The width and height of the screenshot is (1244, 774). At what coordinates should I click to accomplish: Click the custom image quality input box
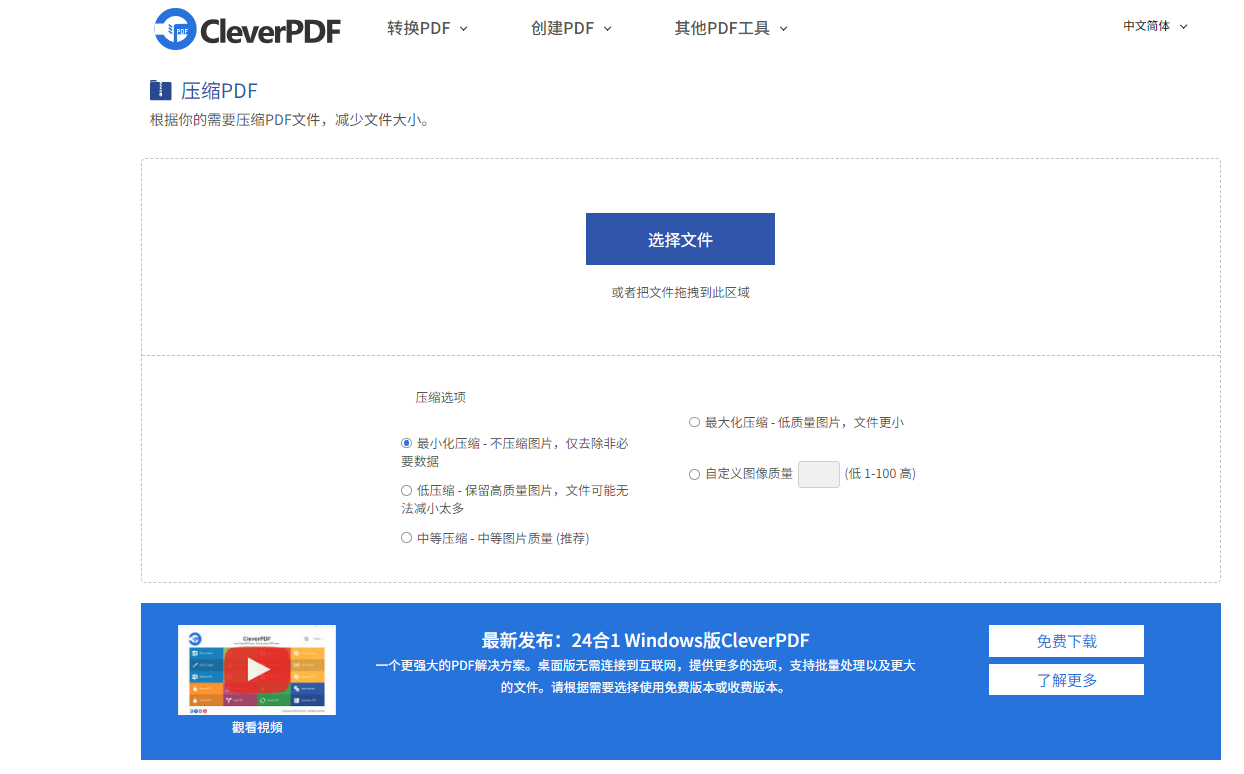pyautogui.click(x=818, y=474)
